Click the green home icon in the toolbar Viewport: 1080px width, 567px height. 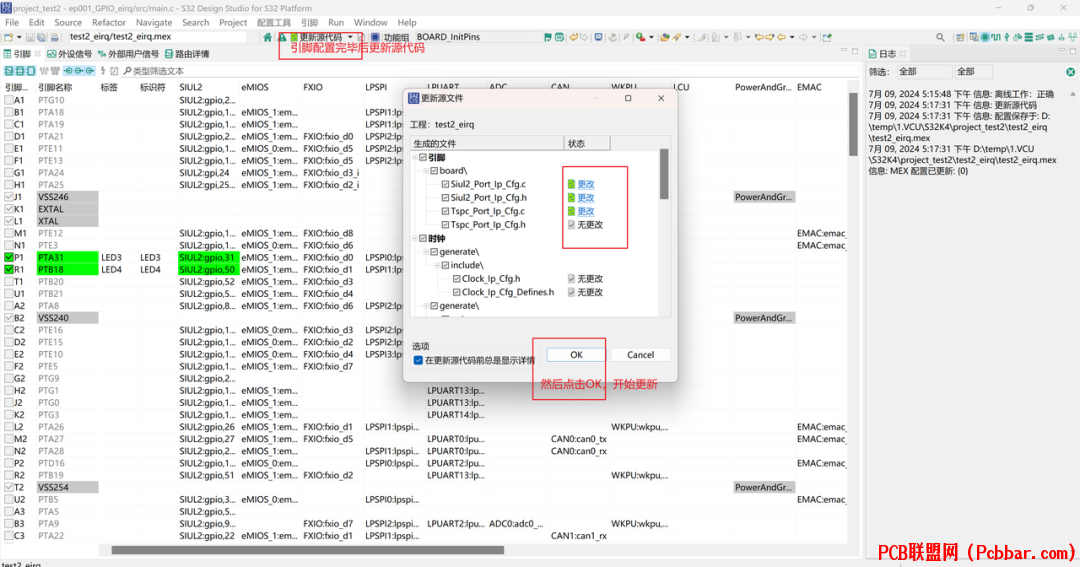coord(267,37)
